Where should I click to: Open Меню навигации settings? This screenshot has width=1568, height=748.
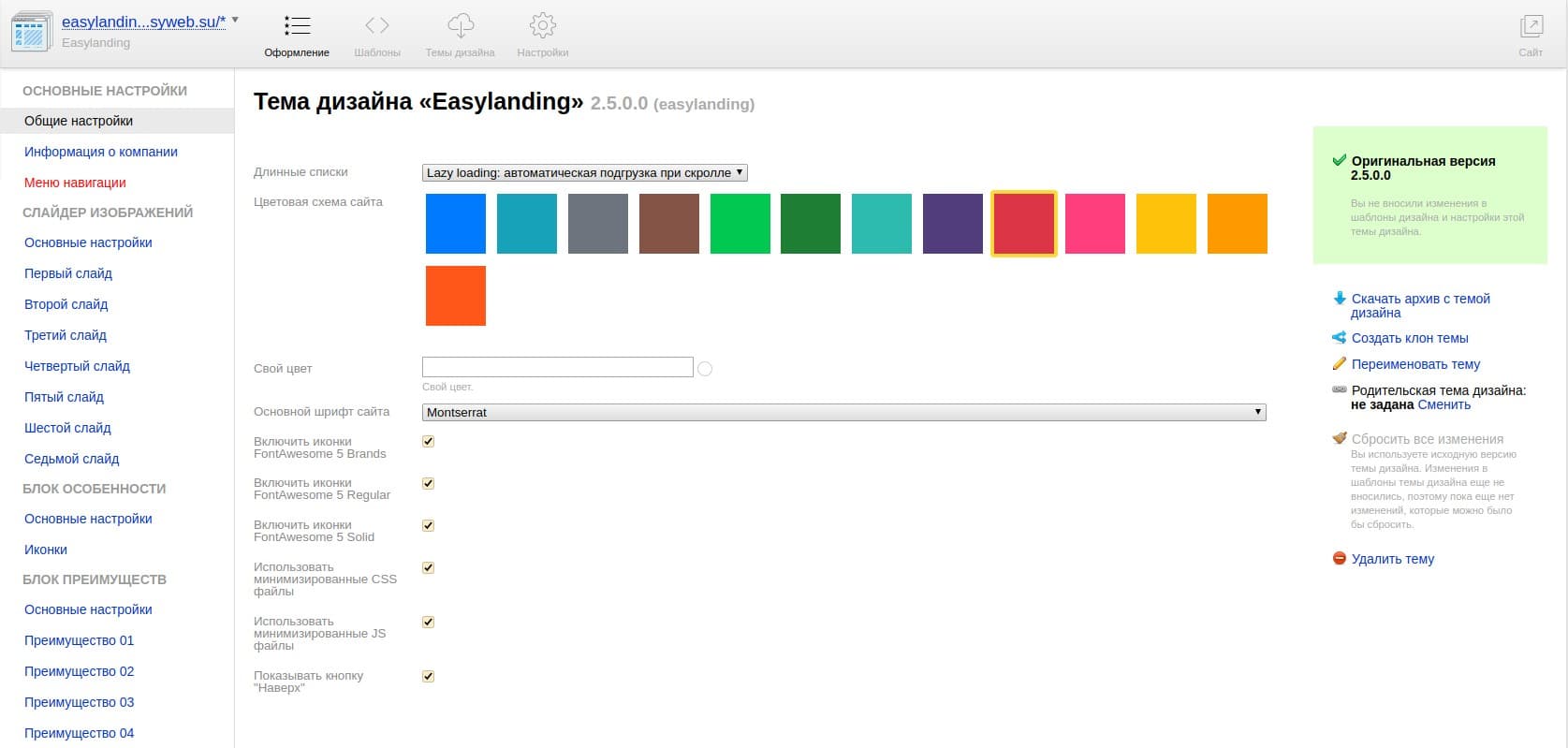75,183
